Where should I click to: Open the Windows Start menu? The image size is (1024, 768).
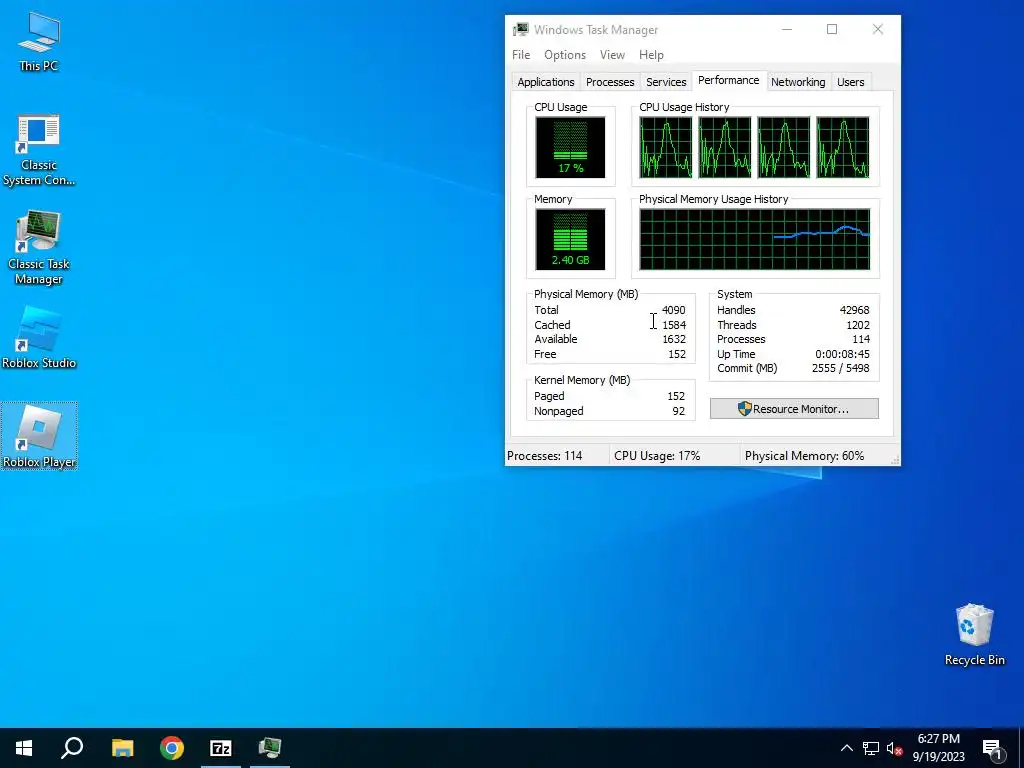[x=24, y=748]
